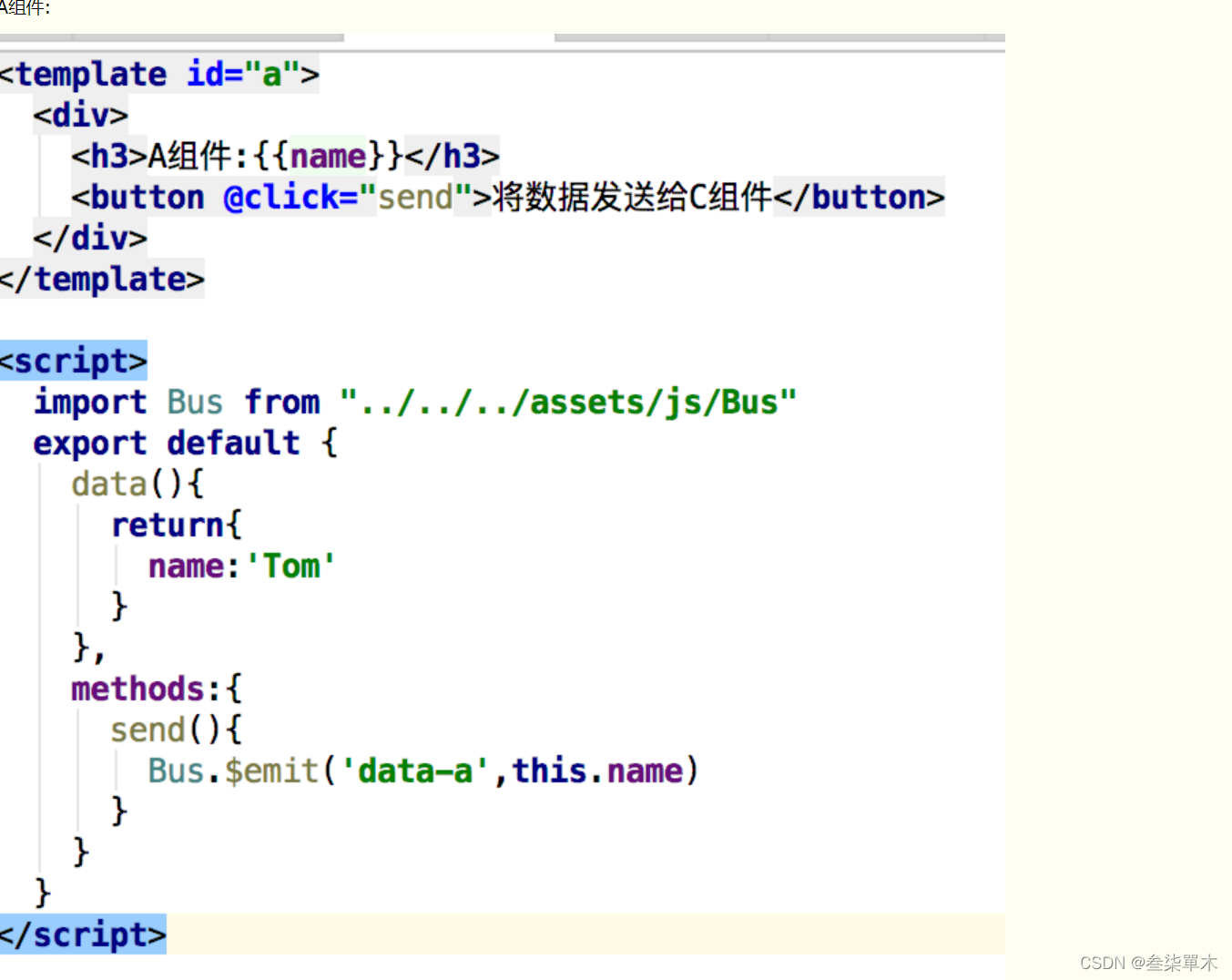Screen dimensions: 1232x980
Task: Click the highlighted closing </script> tag
Action: (x=83, y=934)
